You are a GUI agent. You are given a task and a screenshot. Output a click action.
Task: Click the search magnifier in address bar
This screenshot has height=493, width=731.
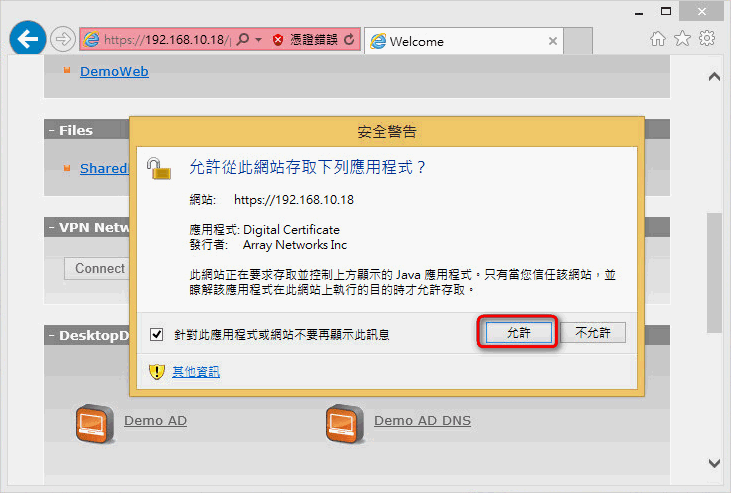click(242, 39)
